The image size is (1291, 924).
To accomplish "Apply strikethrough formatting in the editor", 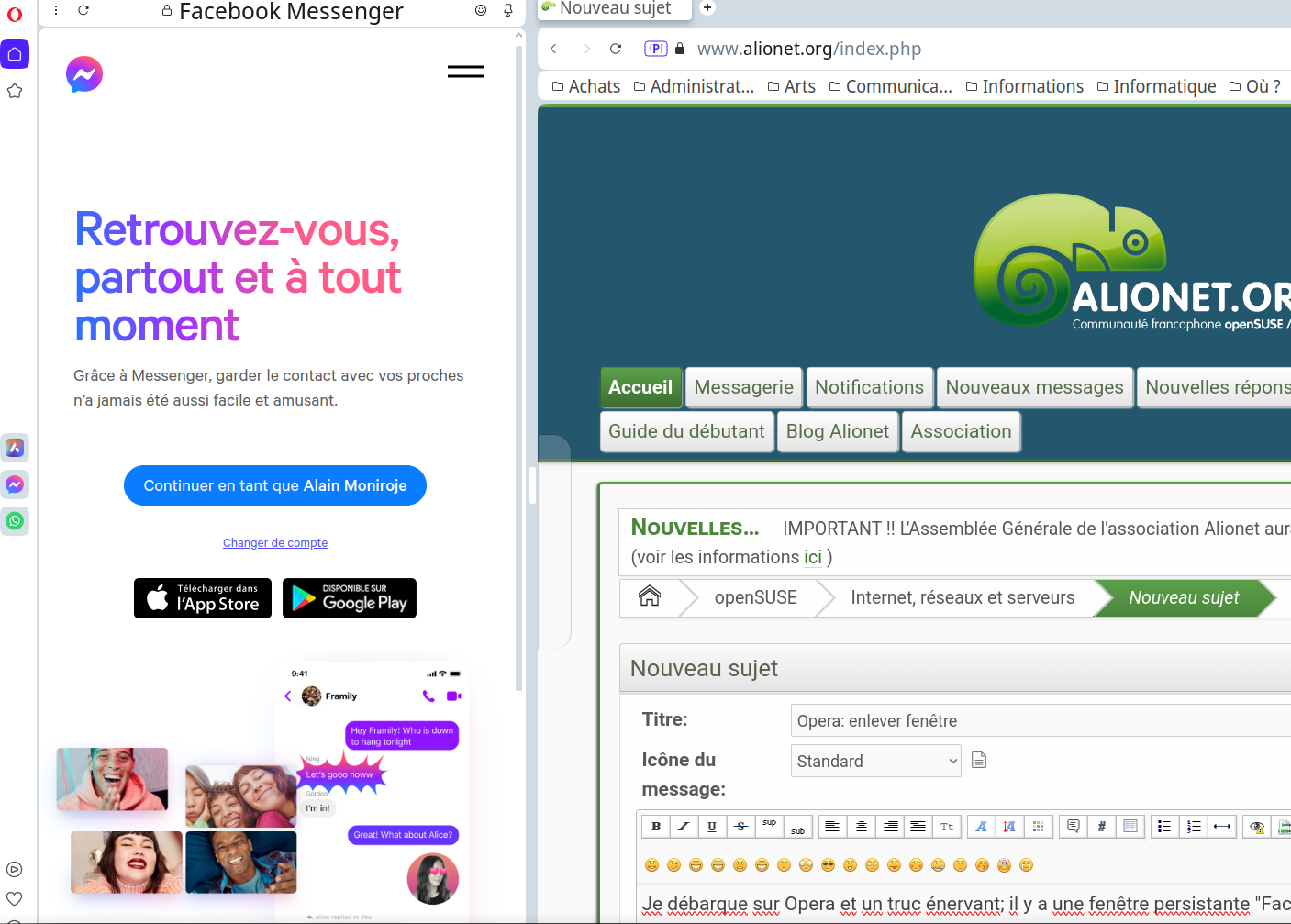I will coord(740,827).
